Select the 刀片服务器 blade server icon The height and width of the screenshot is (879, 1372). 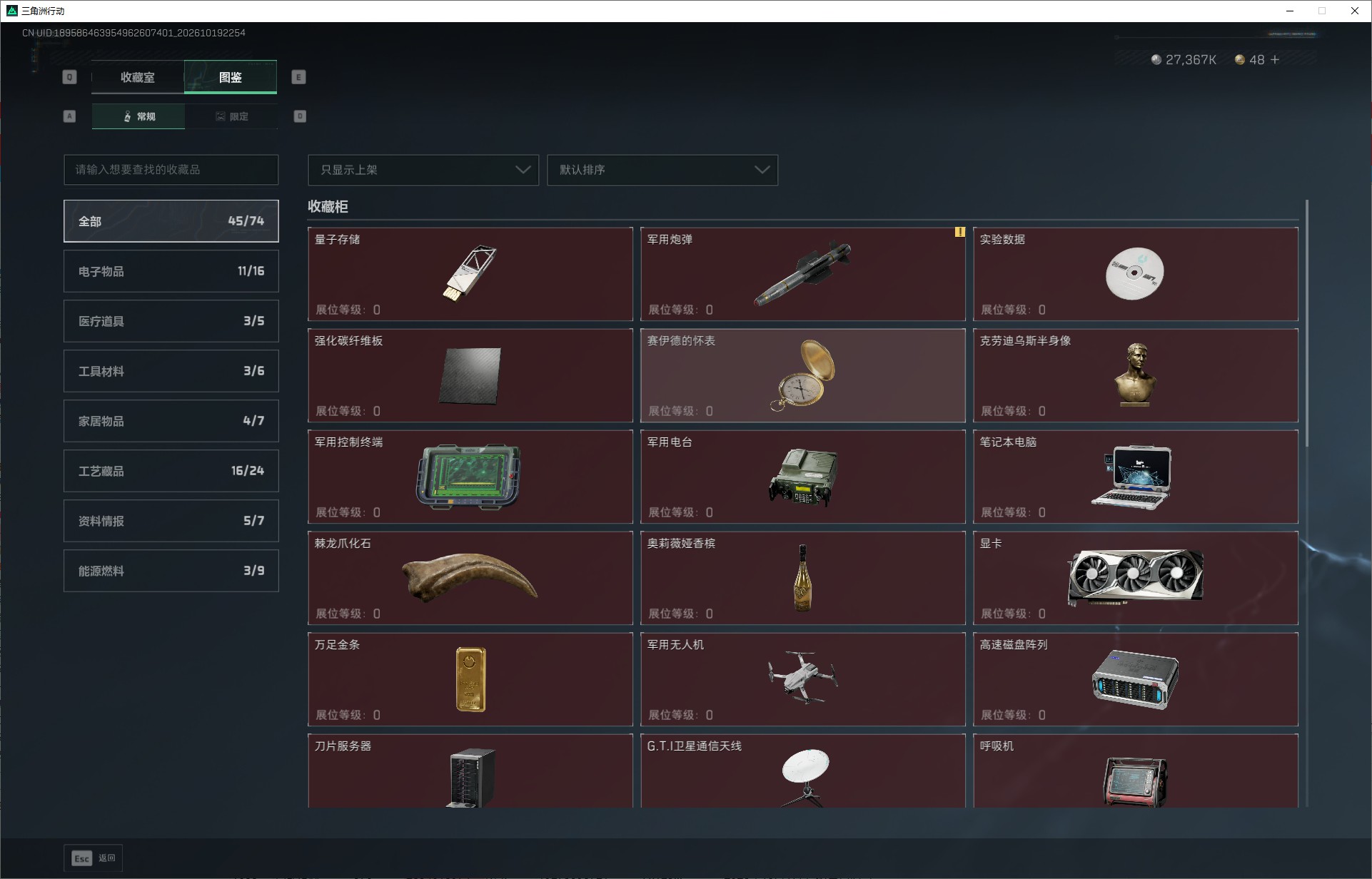point(471,778)
